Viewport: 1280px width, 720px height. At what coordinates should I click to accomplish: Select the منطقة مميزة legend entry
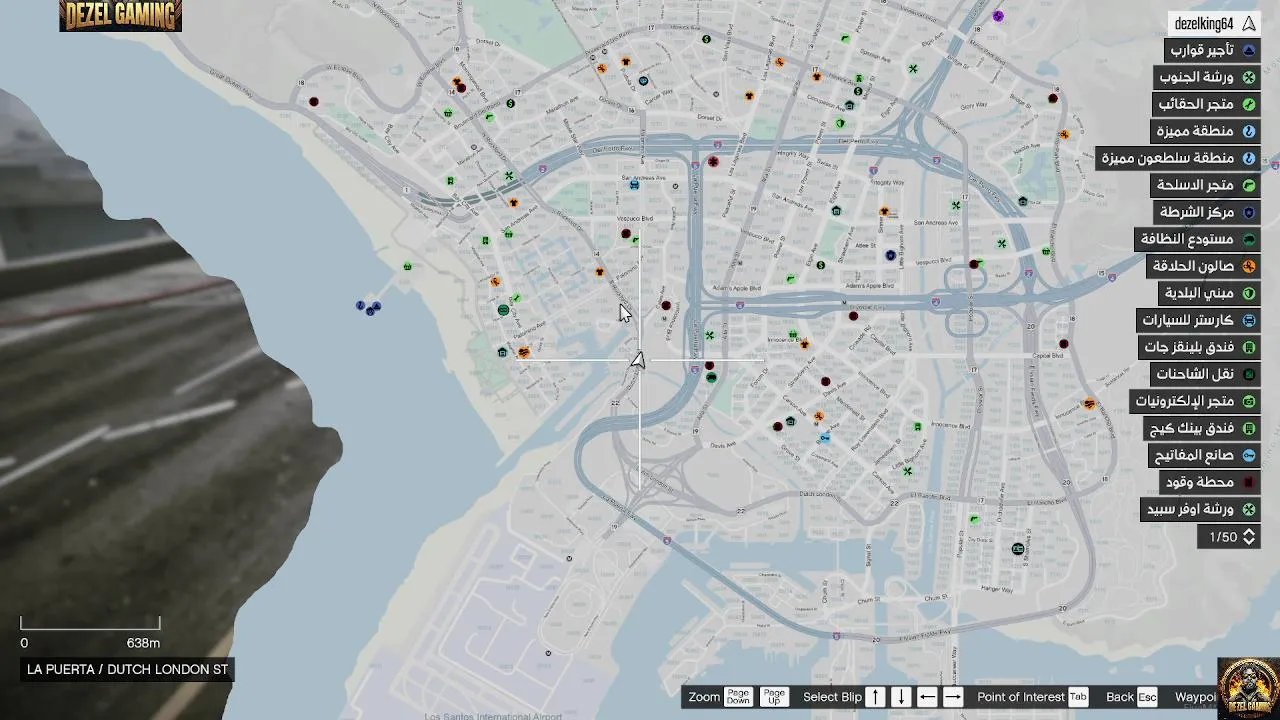(x=1206, y=131)
